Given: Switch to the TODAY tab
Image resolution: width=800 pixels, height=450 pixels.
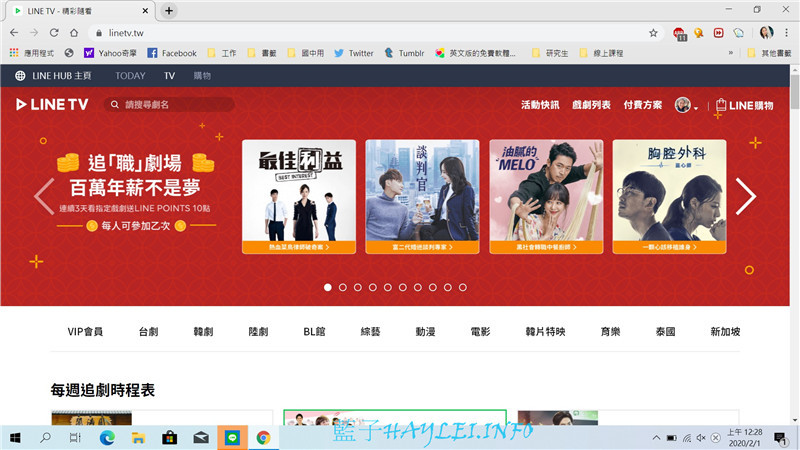Looking at the screenshot, I should 130,76.
